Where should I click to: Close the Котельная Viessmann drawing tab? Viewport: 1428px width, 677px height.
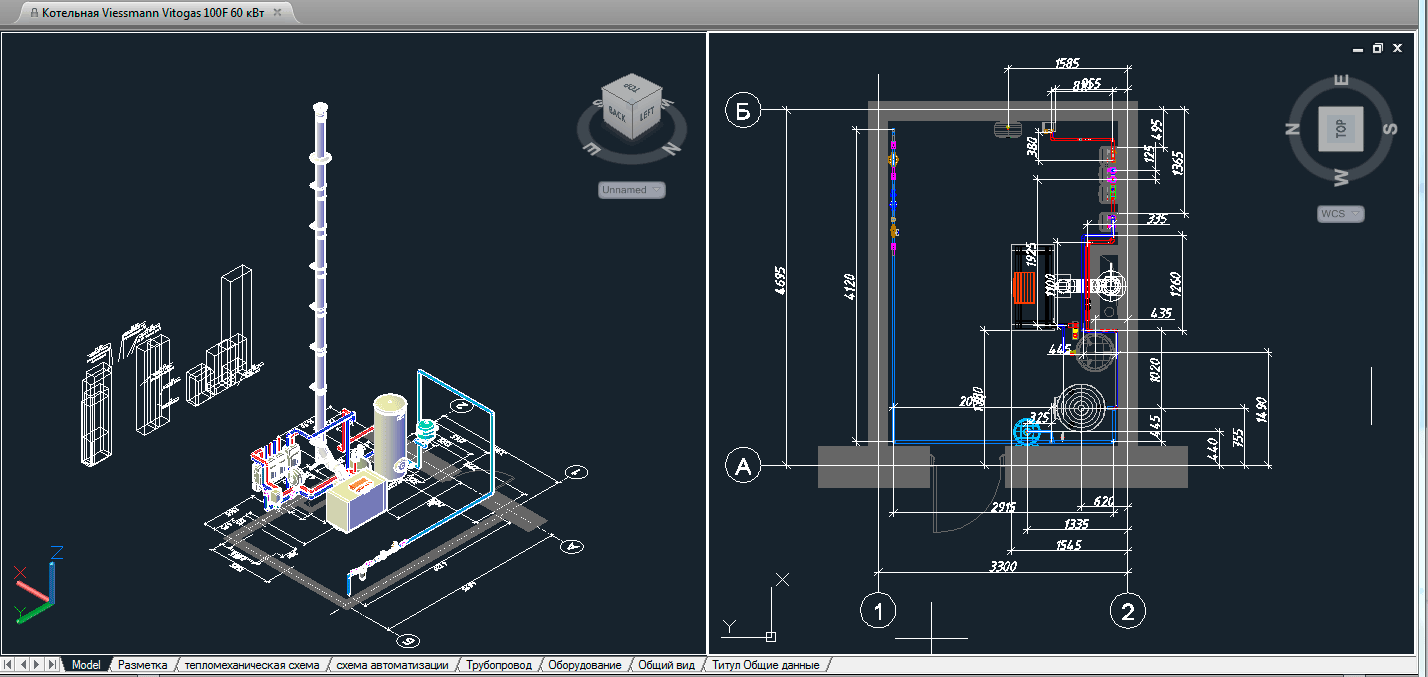(x=279, y=13)
